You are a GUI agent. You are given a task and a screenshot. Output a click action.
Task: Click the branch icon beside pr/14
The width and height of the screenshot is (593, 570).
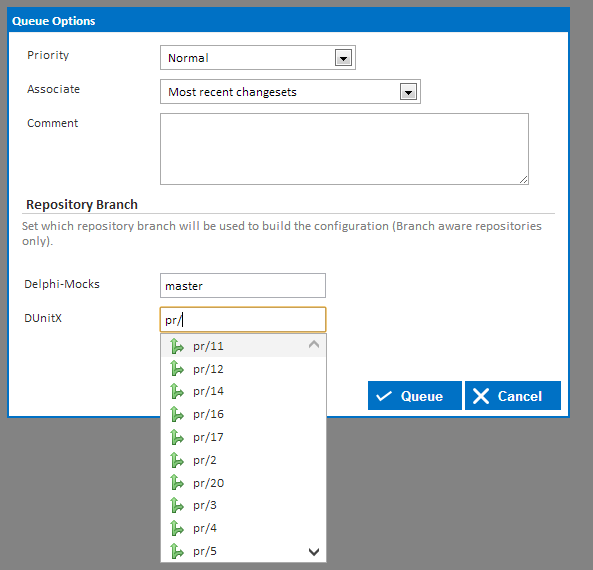coord(176,391)
